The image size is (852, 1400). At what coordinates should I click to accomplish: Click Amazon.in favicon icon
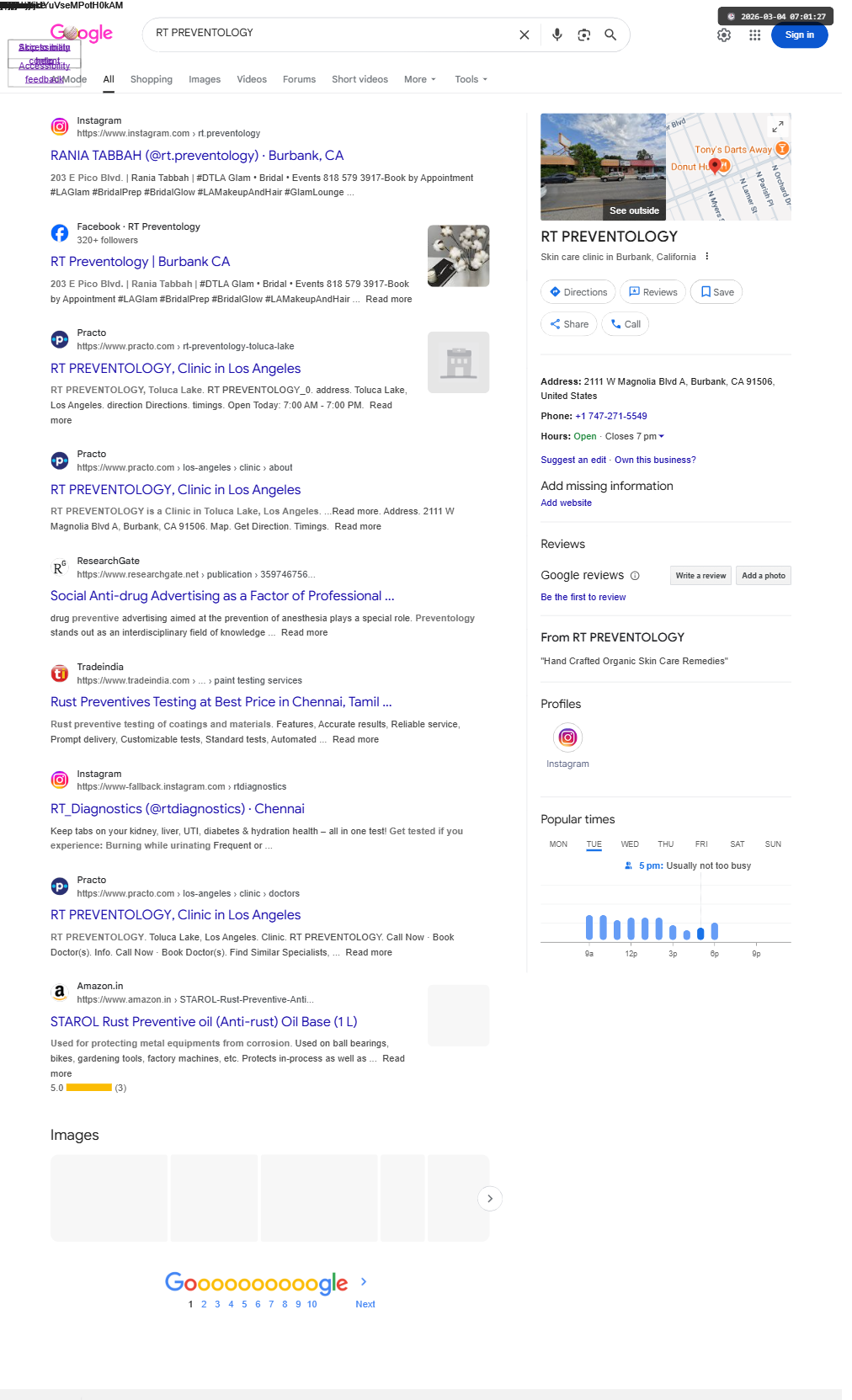pos(60,992)
